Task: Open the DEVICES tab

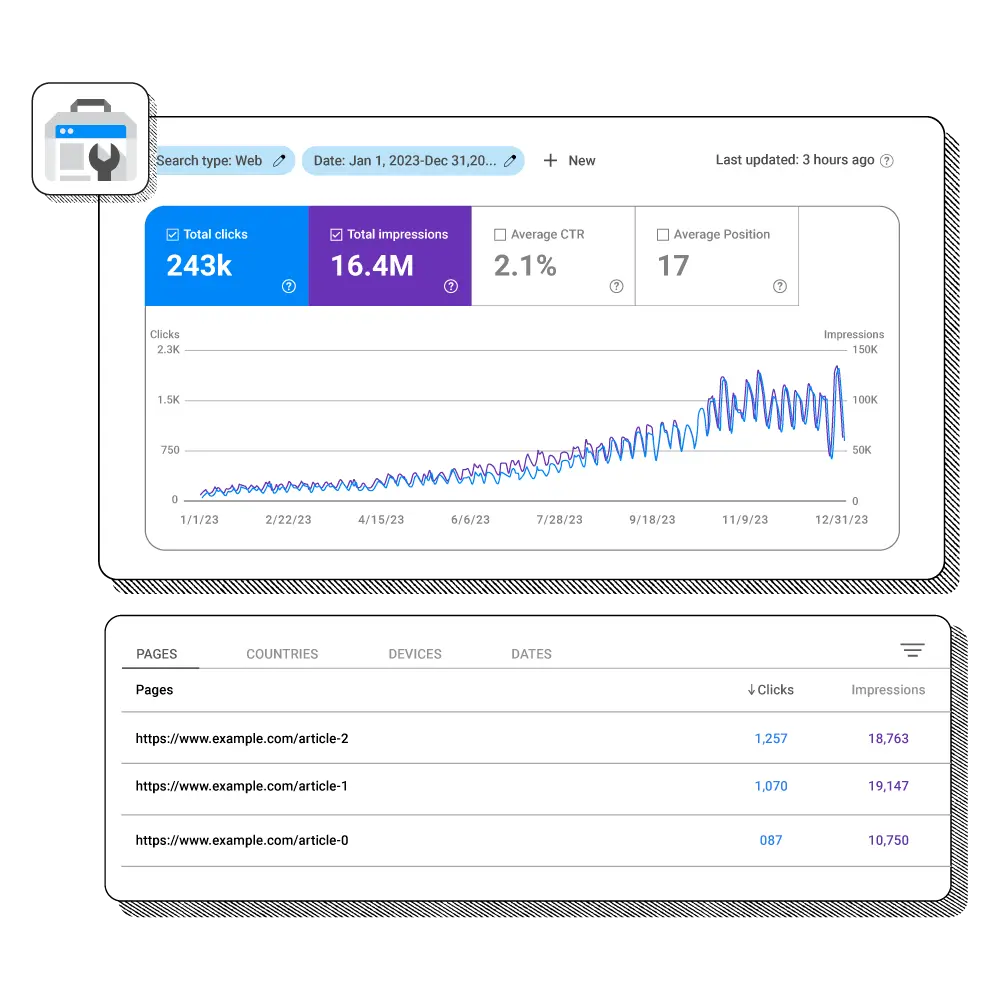Action: pos(415,654)
